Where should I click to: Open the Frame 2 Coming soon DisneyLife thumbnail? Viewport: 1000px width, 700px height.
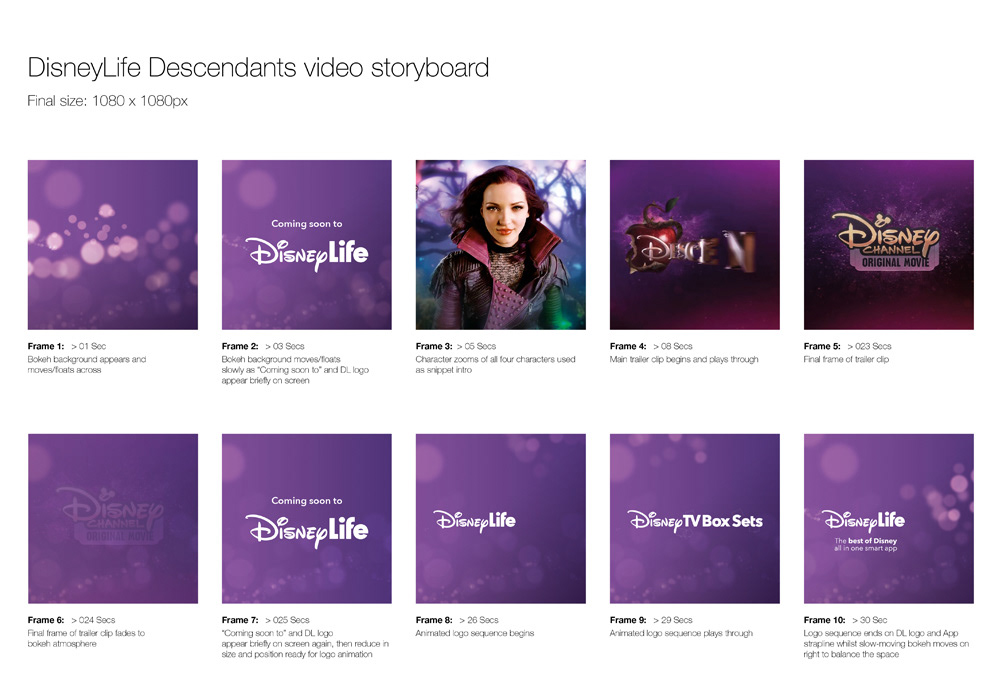click(x=307, y=245)
